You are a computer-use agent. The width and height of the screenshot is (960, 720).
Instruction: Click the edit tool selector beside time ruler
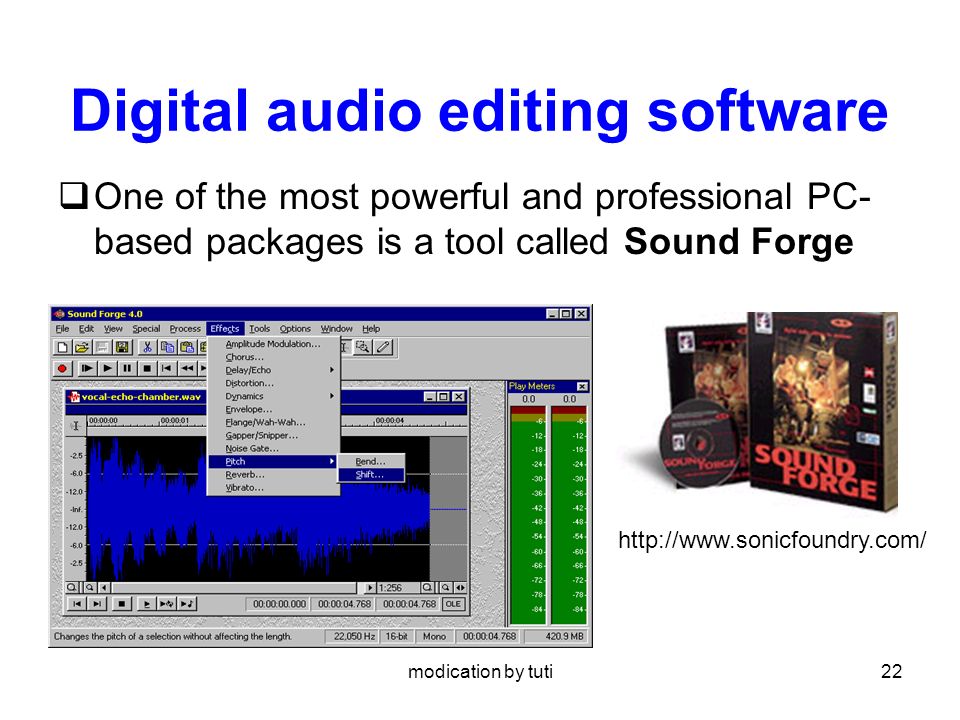point(75,426)
